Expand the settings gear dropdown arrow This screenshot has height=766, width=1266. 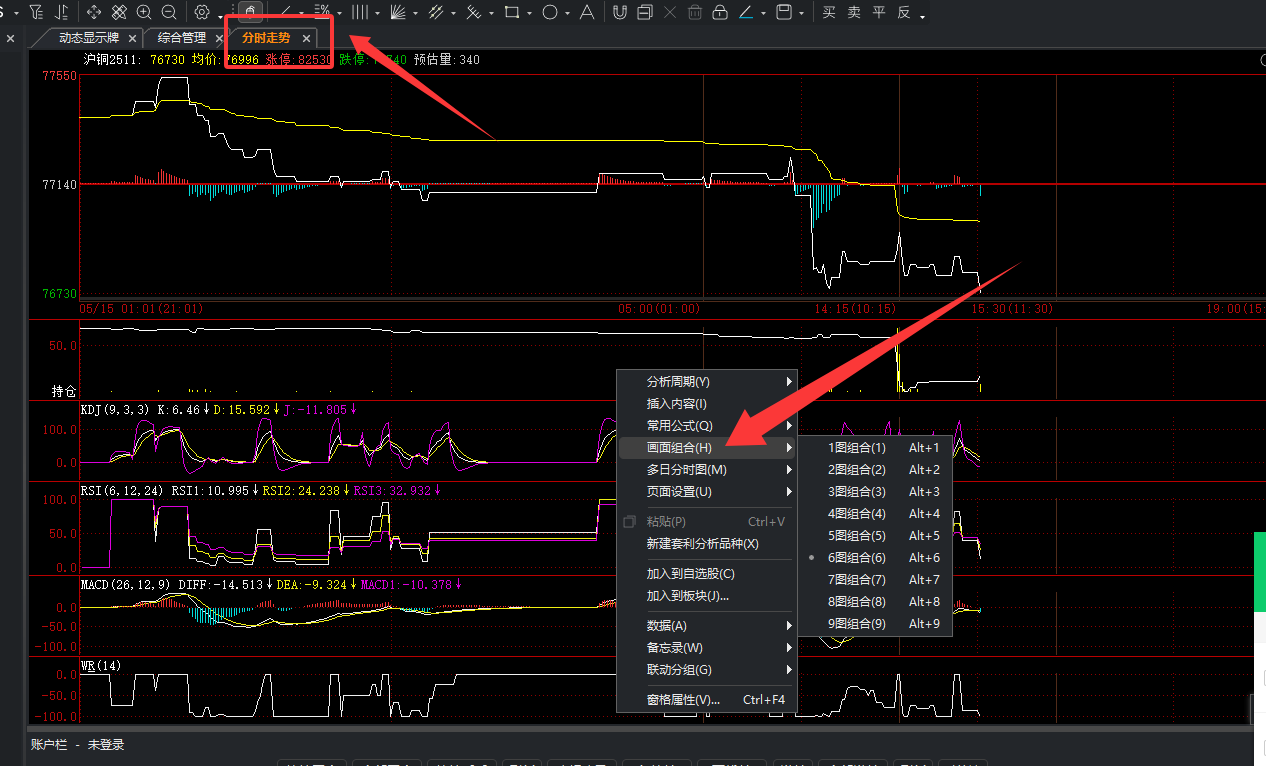pos(219,16)
